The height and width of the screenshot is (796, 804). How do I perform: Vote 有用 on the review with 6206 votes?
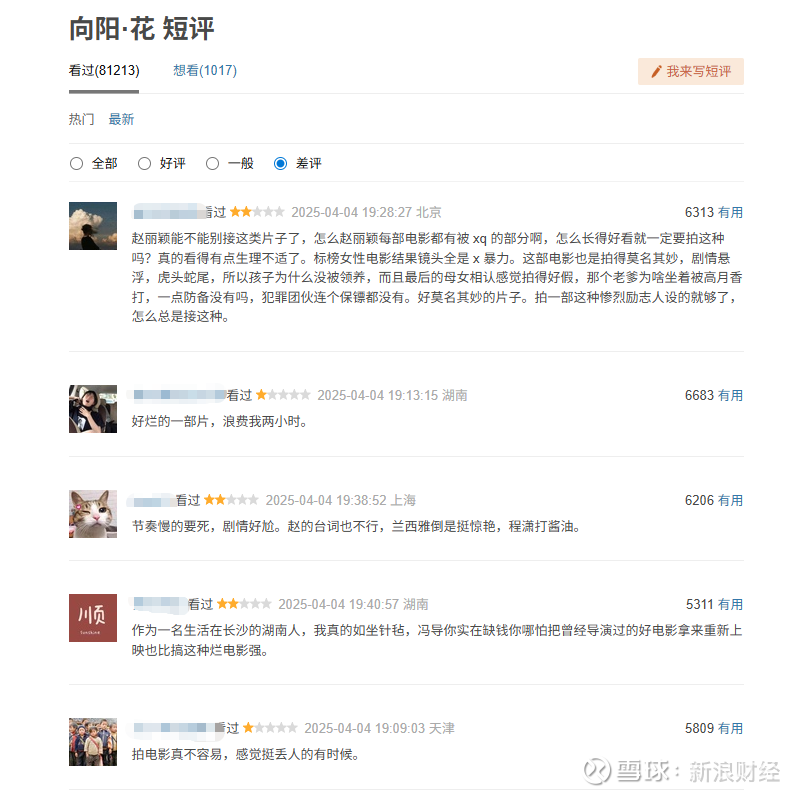730,501
